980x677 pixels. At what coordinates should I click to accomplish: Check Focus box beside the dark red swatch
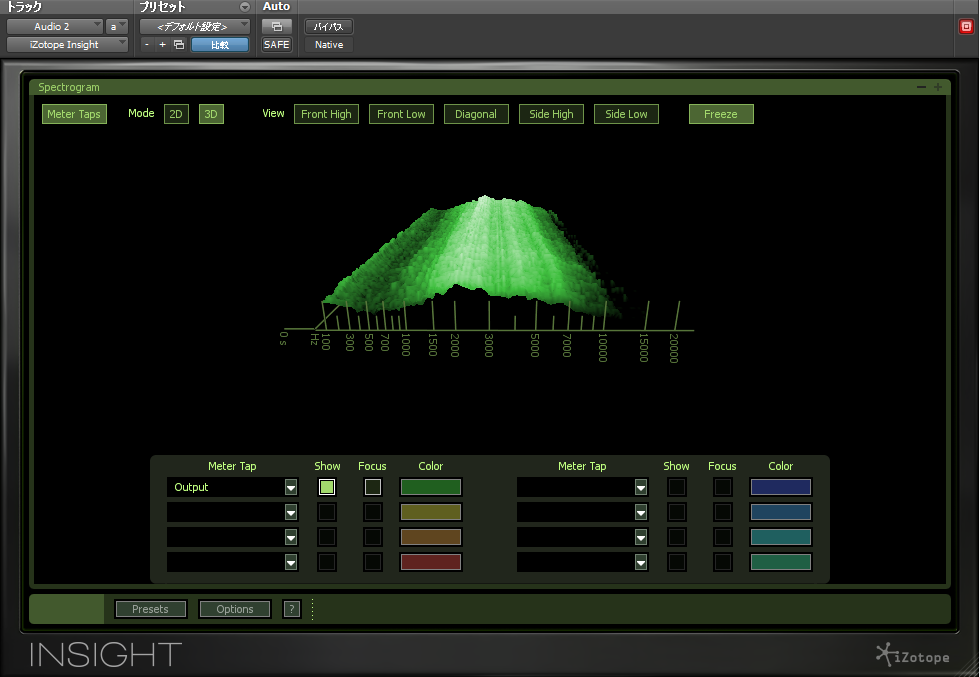[x=372, y=562]
